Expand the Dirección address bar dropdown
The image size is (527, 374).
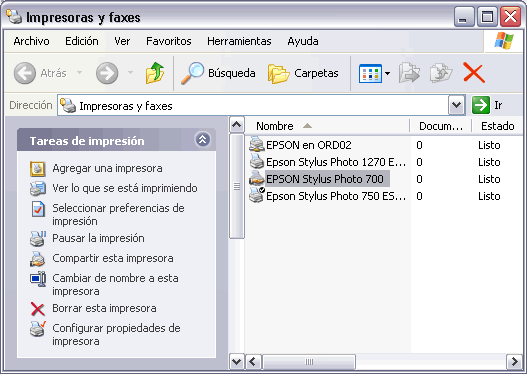point(456,105)
